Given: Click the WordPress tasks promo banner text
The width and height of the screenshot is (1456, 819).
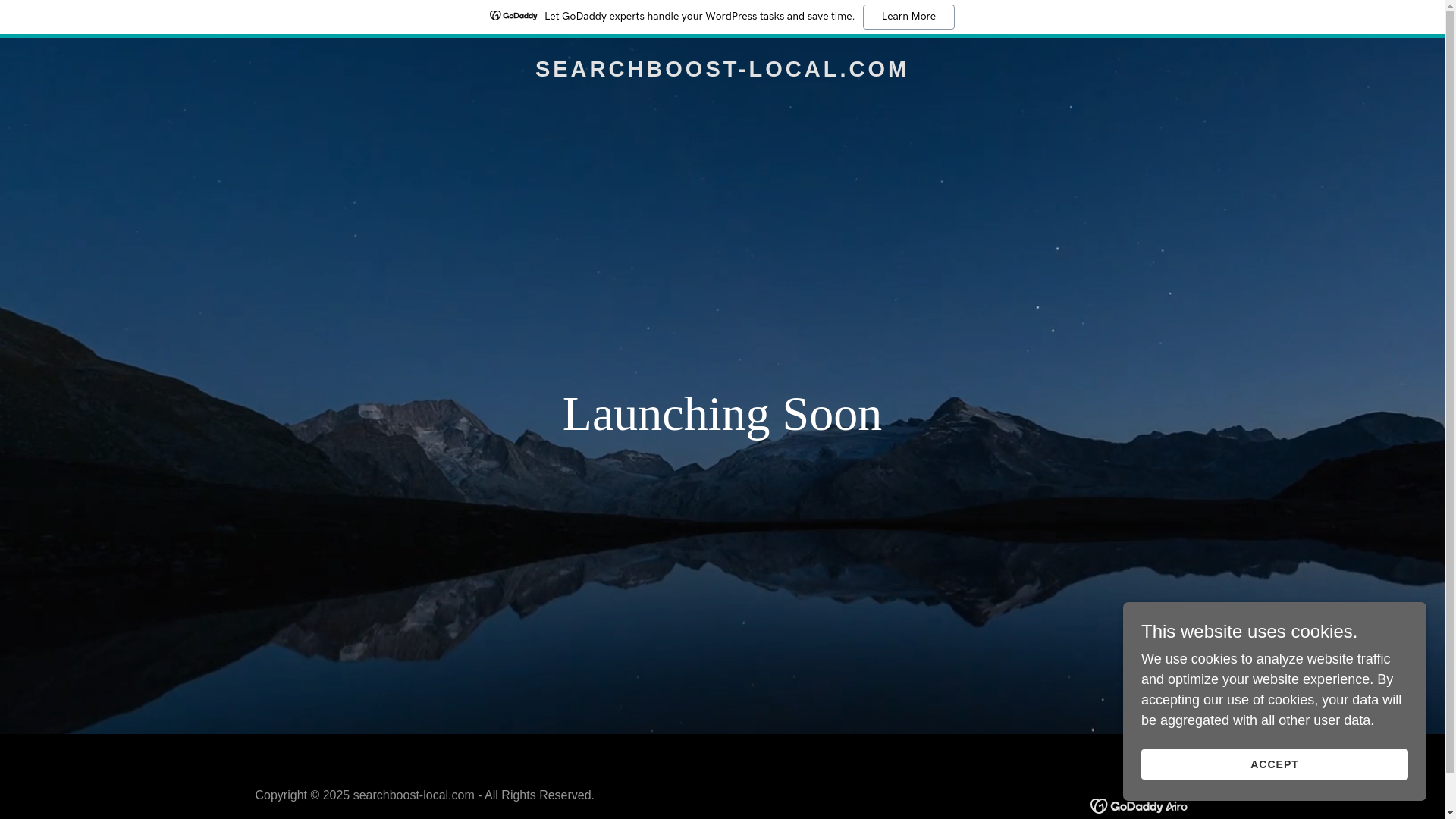Looking at the screenshot, I should (698, 17).
